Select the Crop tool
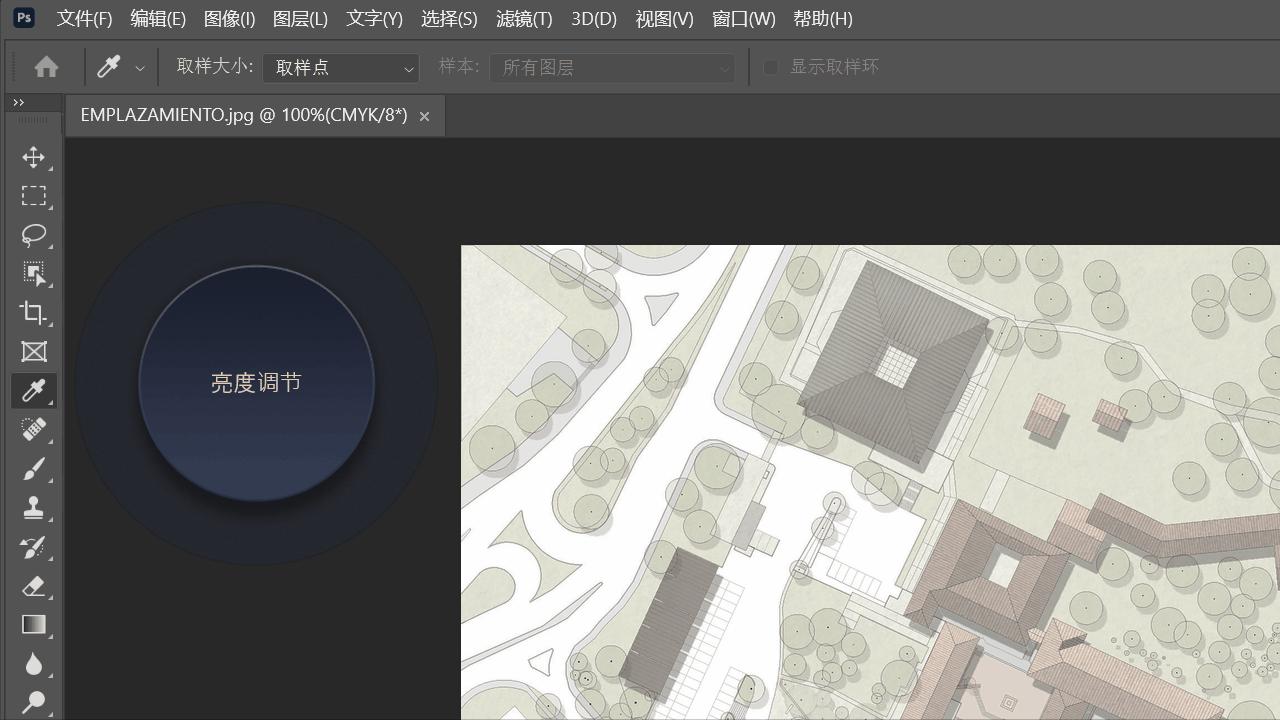This screenshot has width=1280, height=720. [x=33, y=313]
